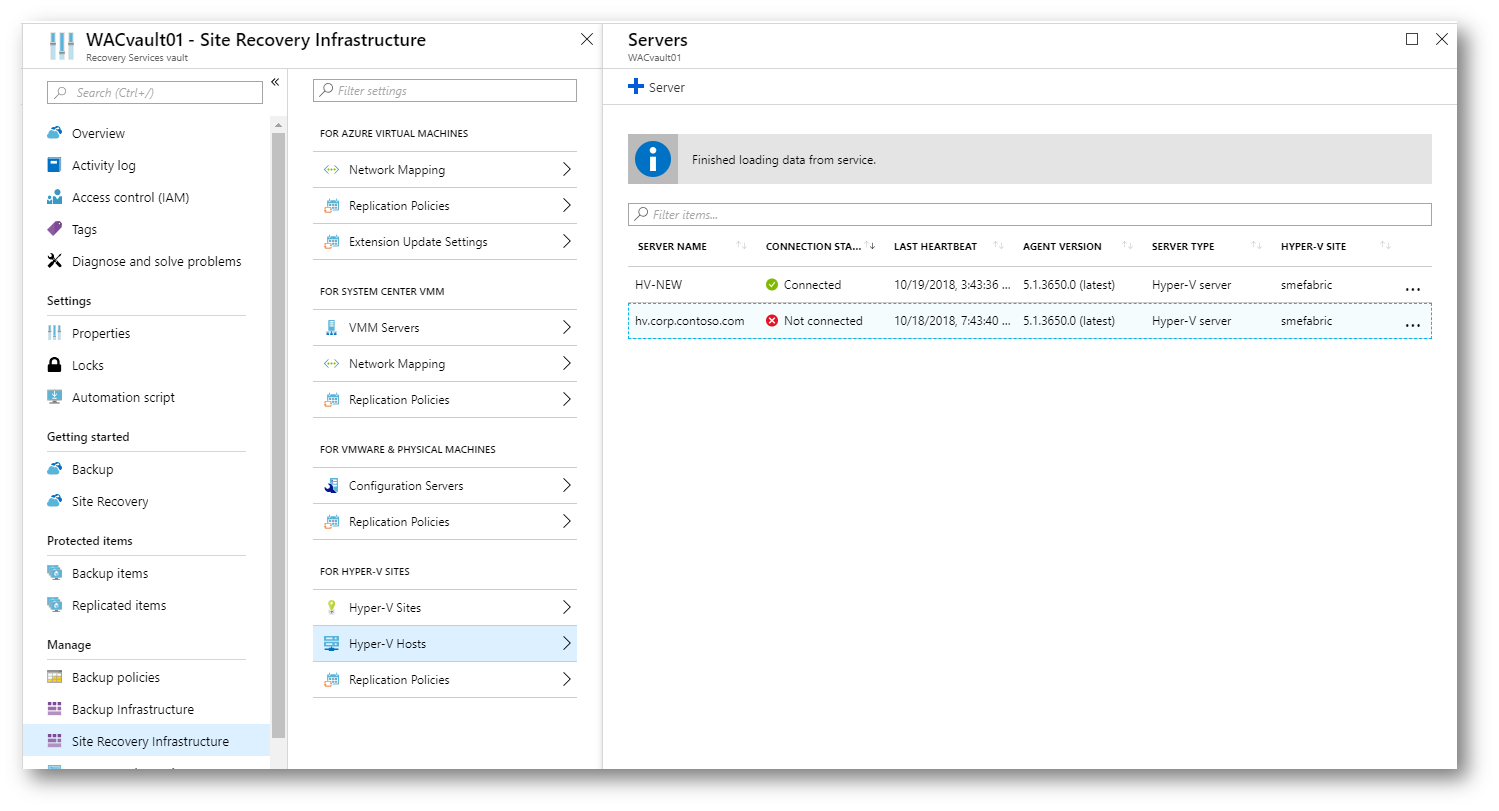Click the Filter settings input field
1499x811 pixels.
coord(445,90)
